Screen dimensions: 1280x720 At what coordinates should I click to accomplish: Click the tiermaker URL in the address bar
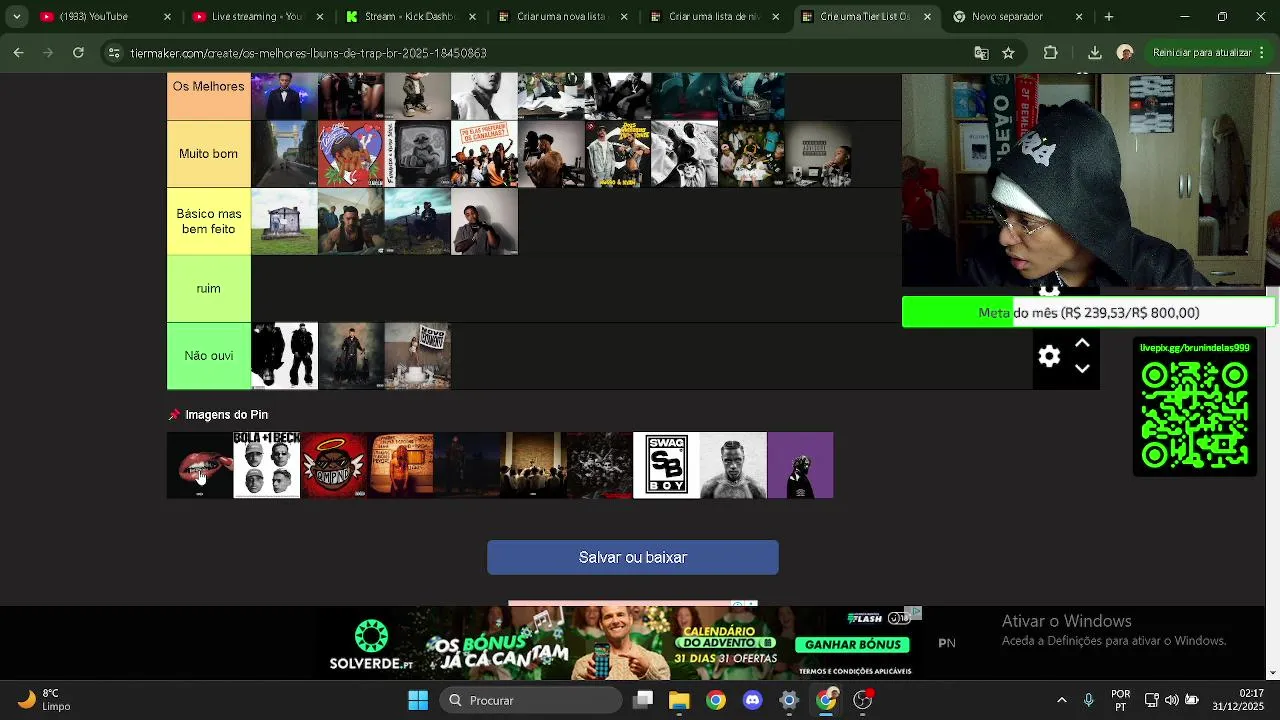pos(308,53)
